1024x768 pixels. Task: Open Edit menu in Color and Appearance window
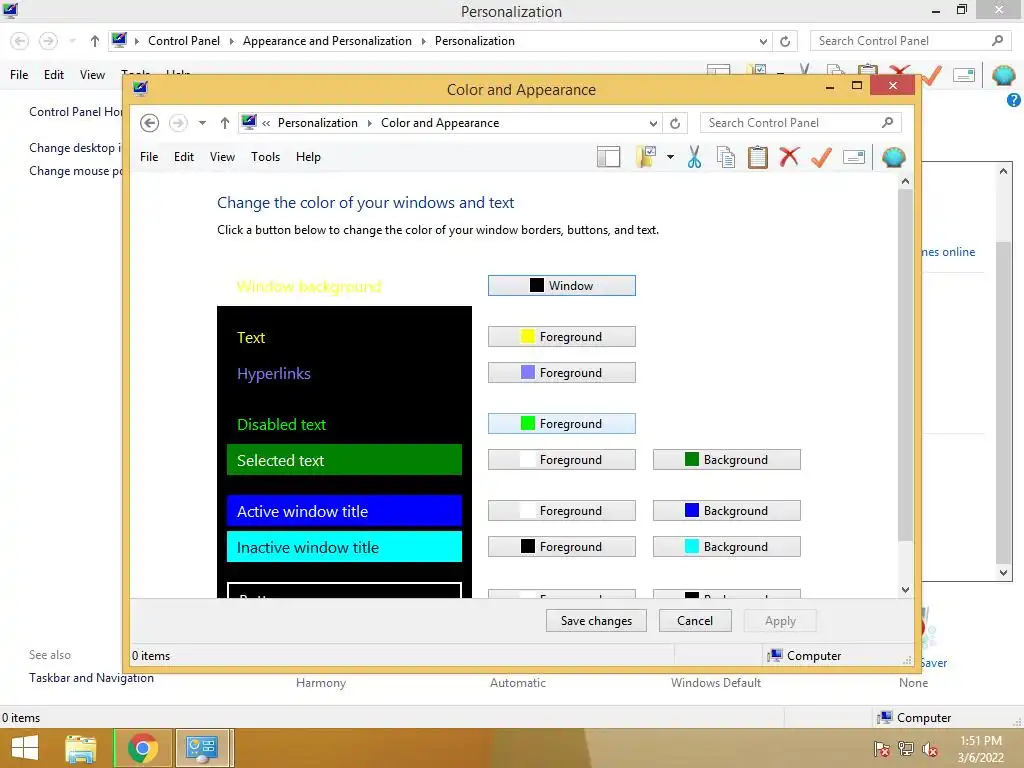pos(184,157)
